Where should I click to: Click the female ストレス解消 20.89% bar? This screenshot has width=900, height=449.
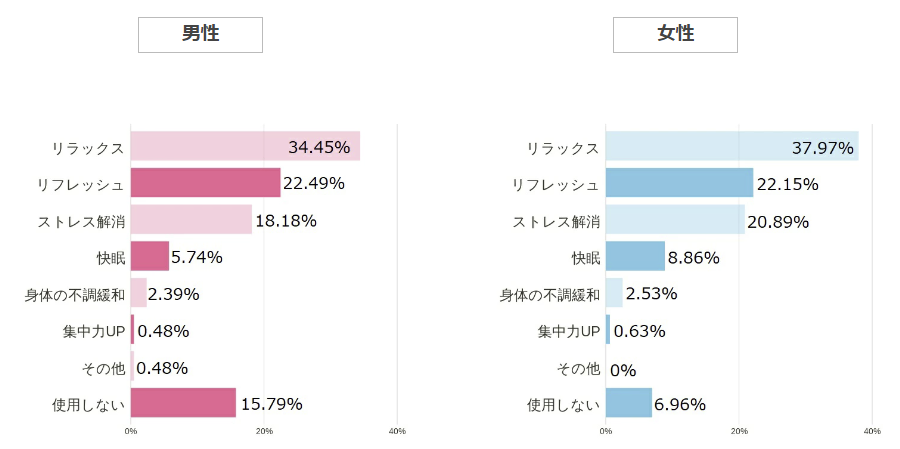(675, 220)
